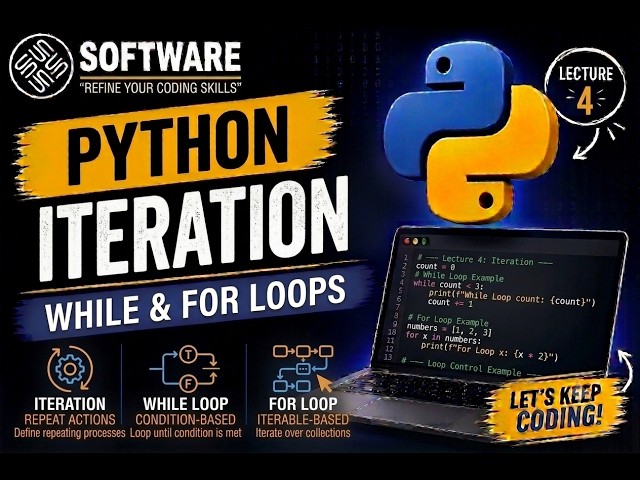Click the CONDITION-BASED subtitle

tap(186, 420)
